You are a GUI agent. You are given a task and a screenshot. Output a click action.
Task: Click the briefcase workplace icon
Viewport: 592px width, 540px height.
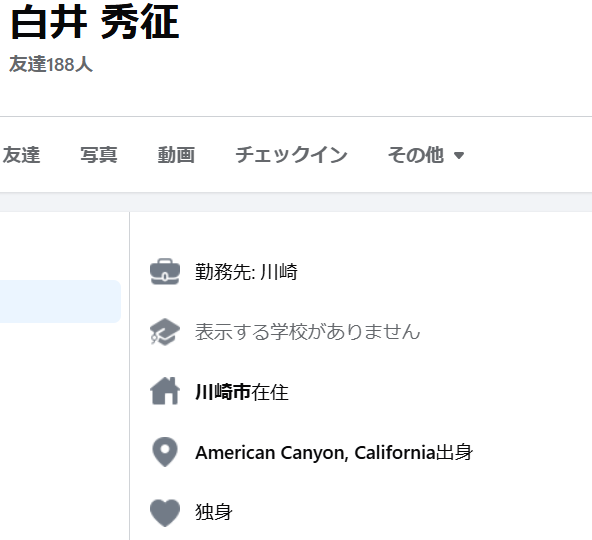click(165, 272)
